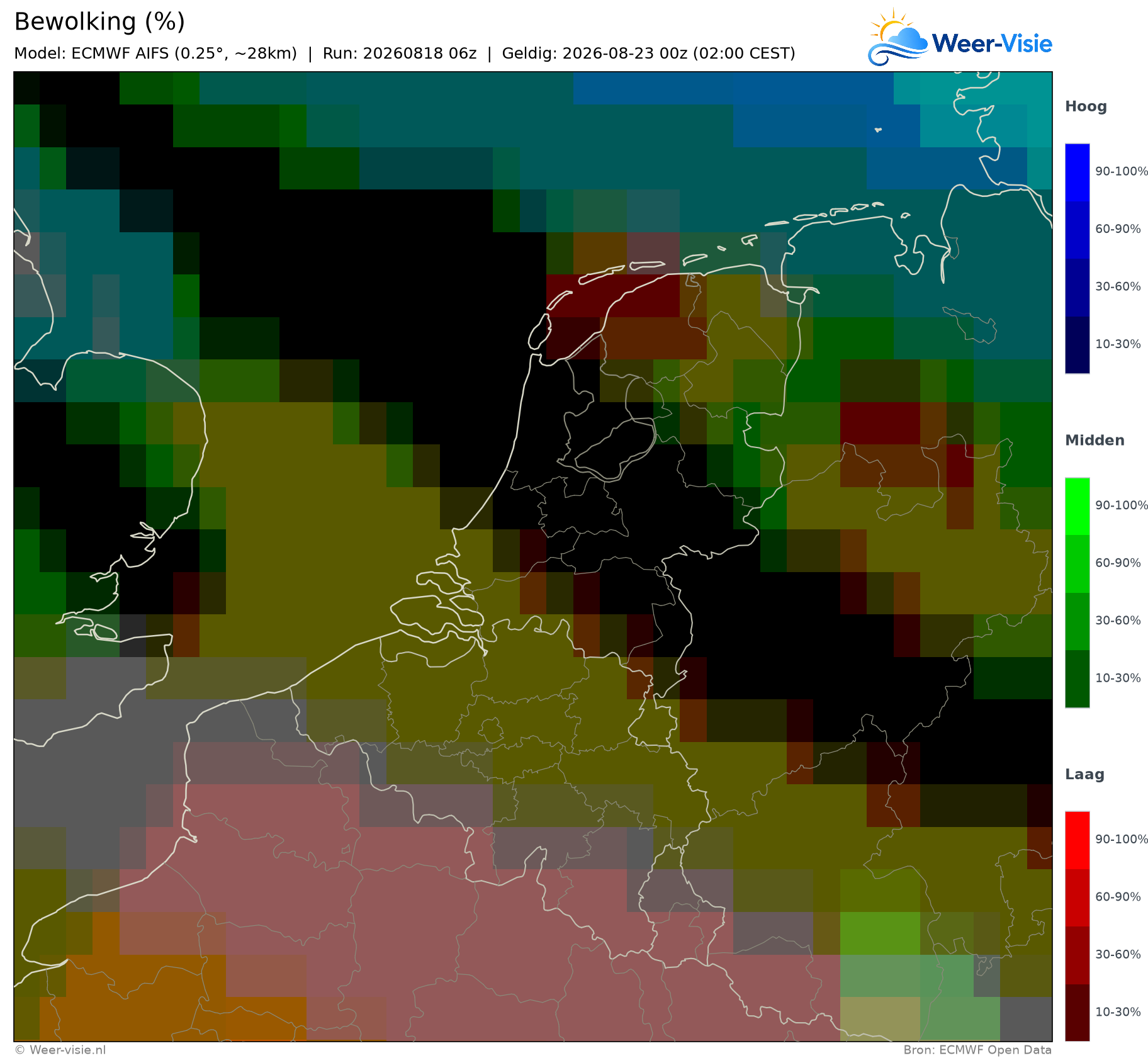1148x1058 pixels.
Task: Click the Laag legend heading
Action: (x=1084, y=775)
